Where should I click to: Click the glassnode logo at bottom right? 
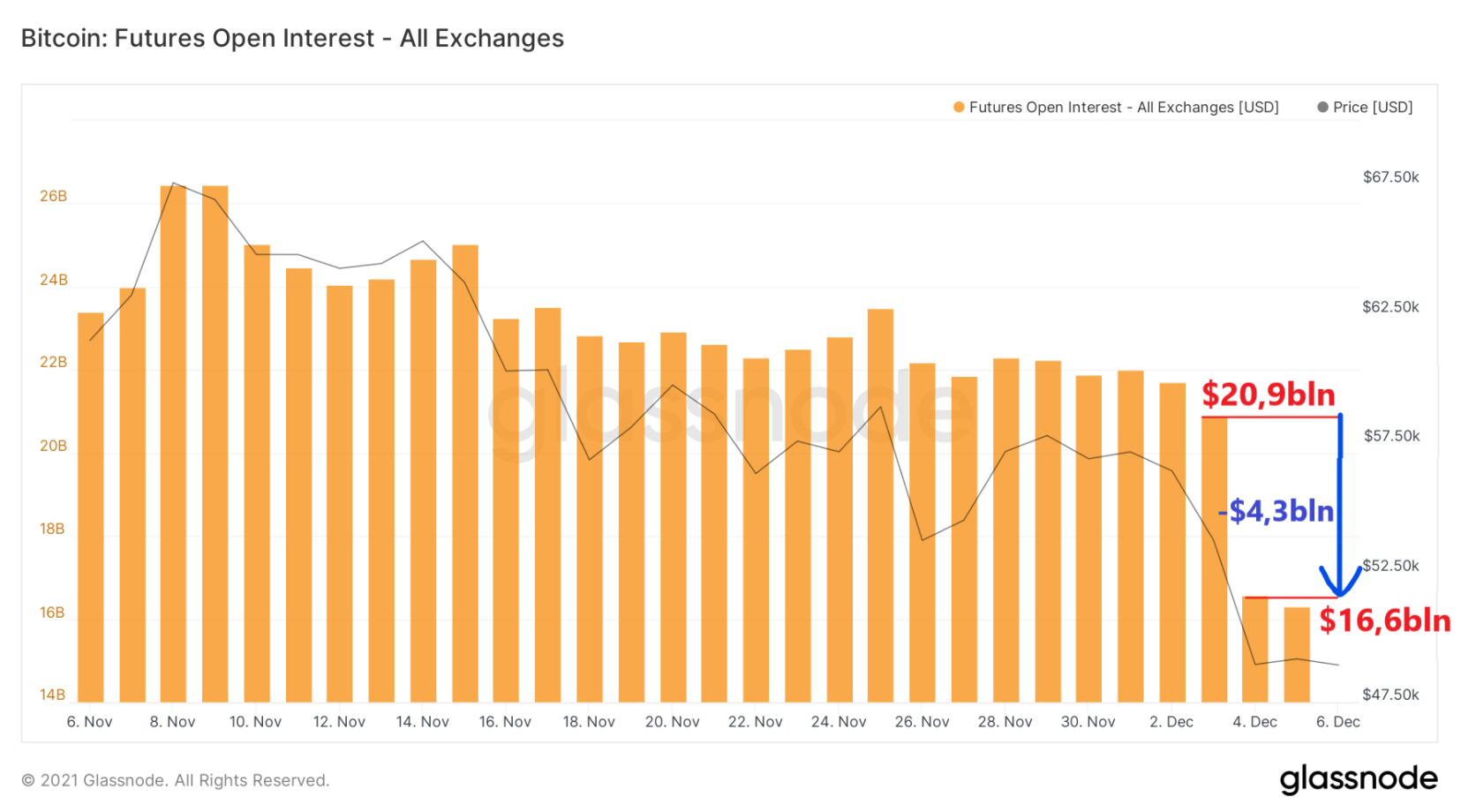pyautogui.click(x=1358, y=778)
